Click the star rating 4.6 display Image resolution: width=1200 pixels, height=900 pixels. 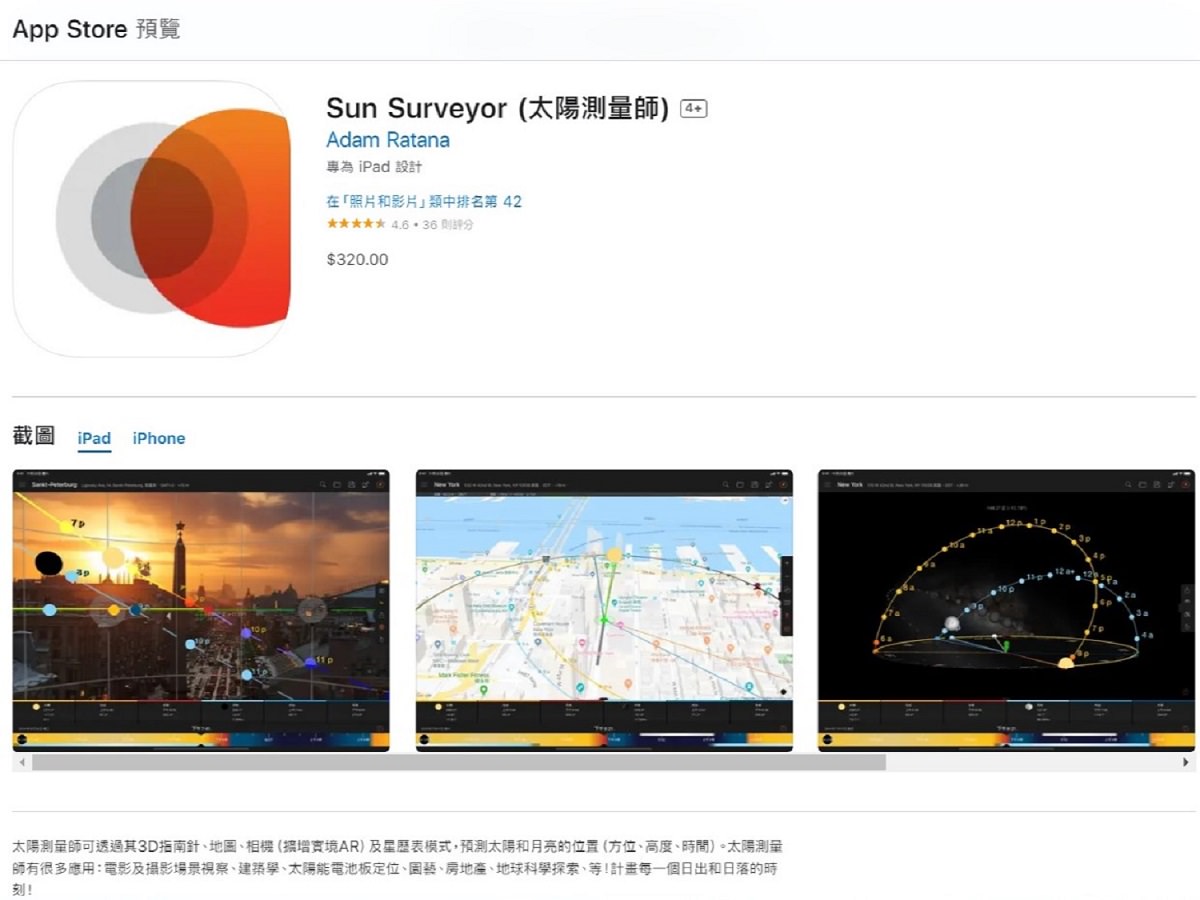click(x=400, y=225)
